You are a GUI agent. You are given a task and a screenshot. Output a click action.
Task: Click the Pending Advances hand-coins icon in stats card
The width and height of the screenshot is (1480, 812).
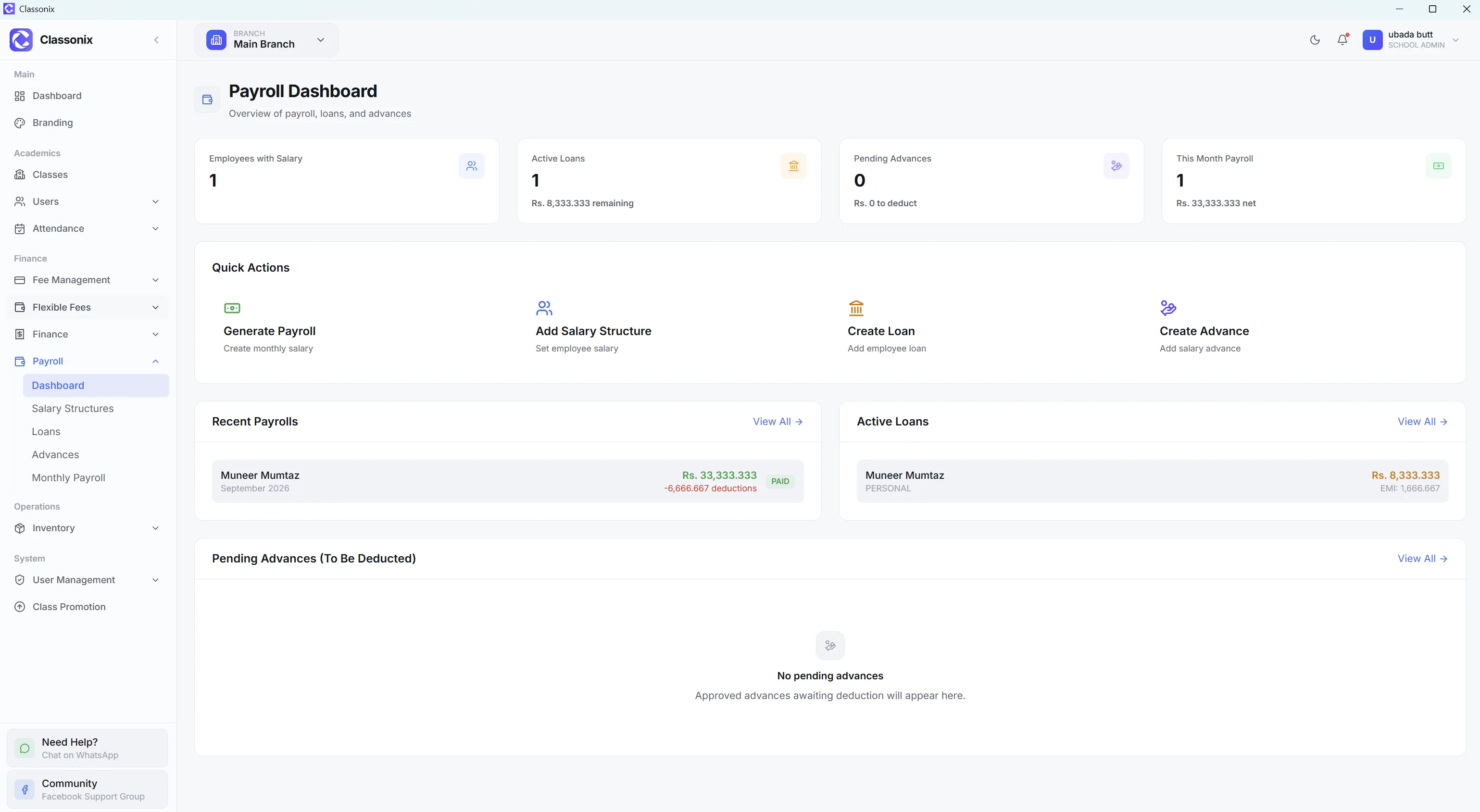tap(1116, 166)
